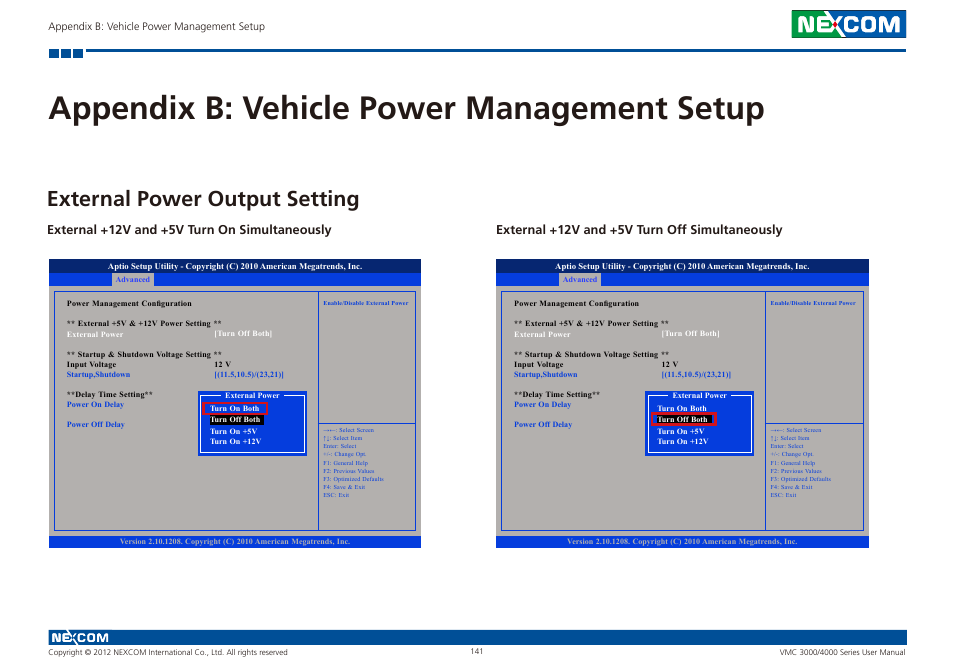Open the Advanced tab in left BIOS screenshot
Image resolution: width=954 pixels, height=672 pixels.
click(132, 279)
